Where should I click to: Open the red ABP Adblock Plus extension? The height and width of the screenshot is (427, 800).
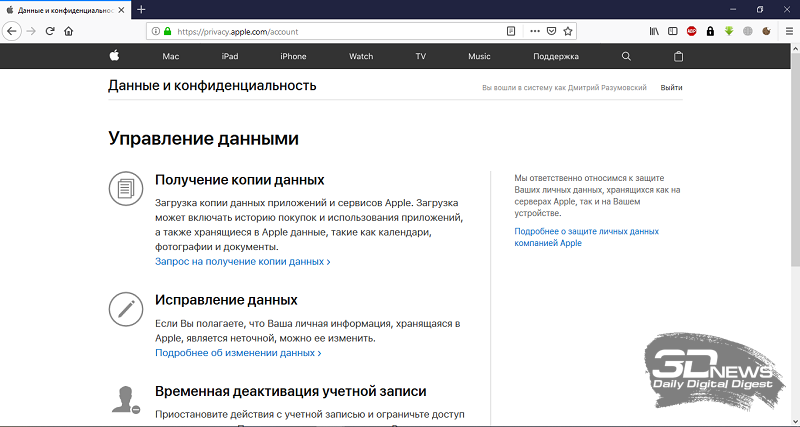pyautogui.click(x=691, y=31)
